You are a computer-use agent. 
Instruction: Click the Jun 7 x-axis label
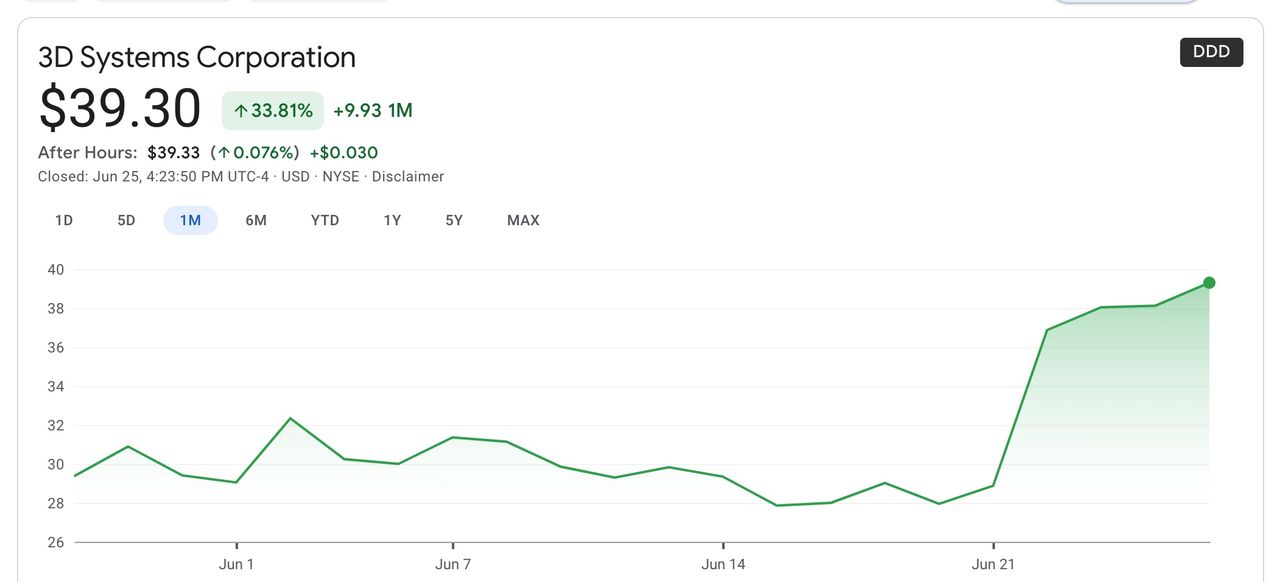pos(453,564)
